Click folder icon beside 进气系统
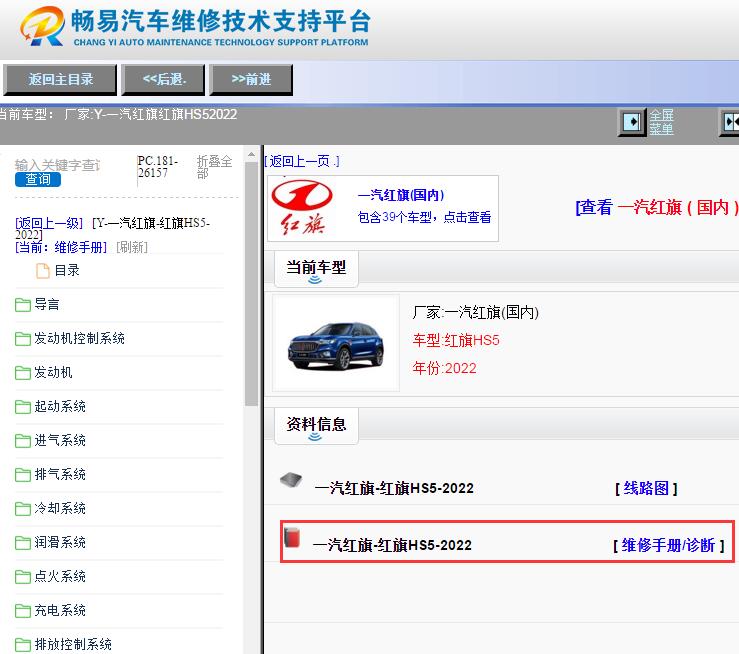 [x=23, y=441]
